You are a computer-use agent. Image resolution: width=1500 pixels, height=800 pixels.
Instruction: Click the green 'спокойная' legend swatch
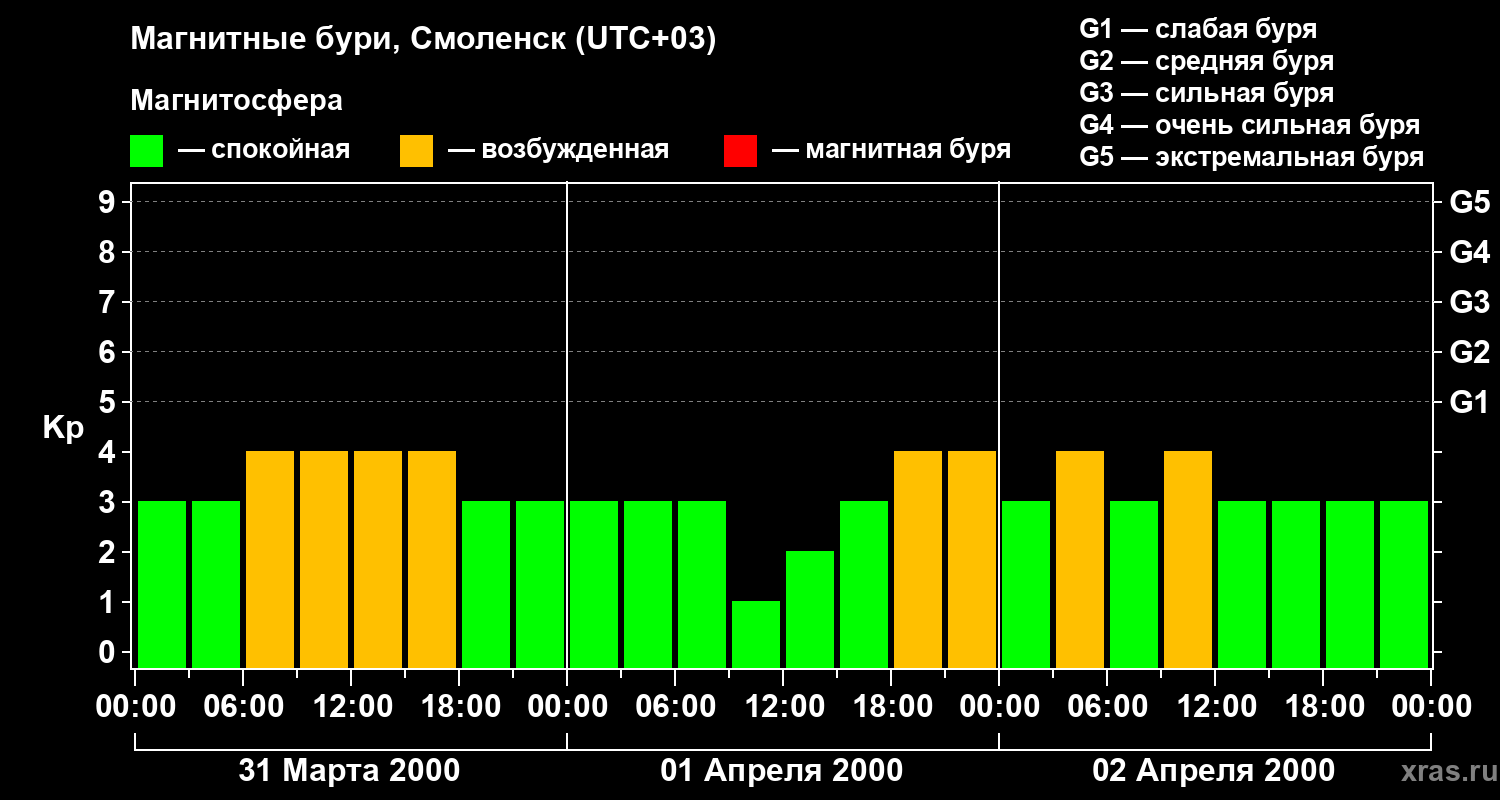click(x=146, y=151)
